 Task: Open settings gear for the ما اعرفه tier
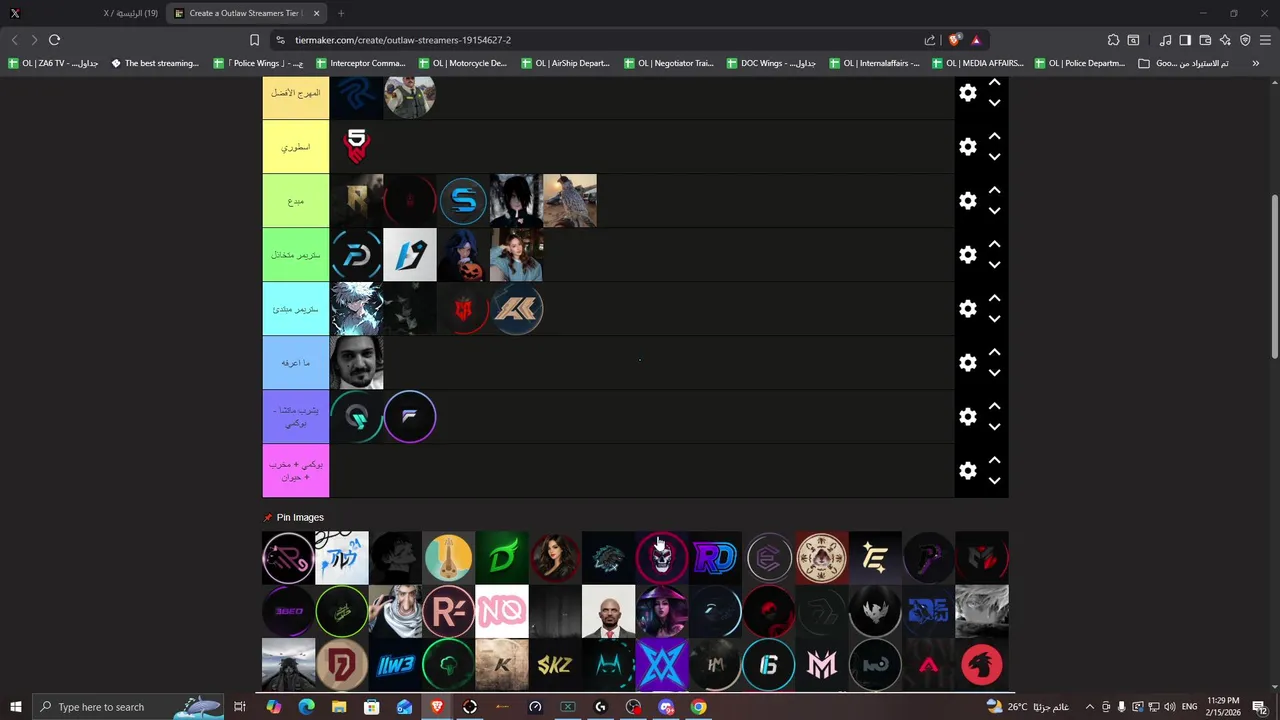[968, 362]
